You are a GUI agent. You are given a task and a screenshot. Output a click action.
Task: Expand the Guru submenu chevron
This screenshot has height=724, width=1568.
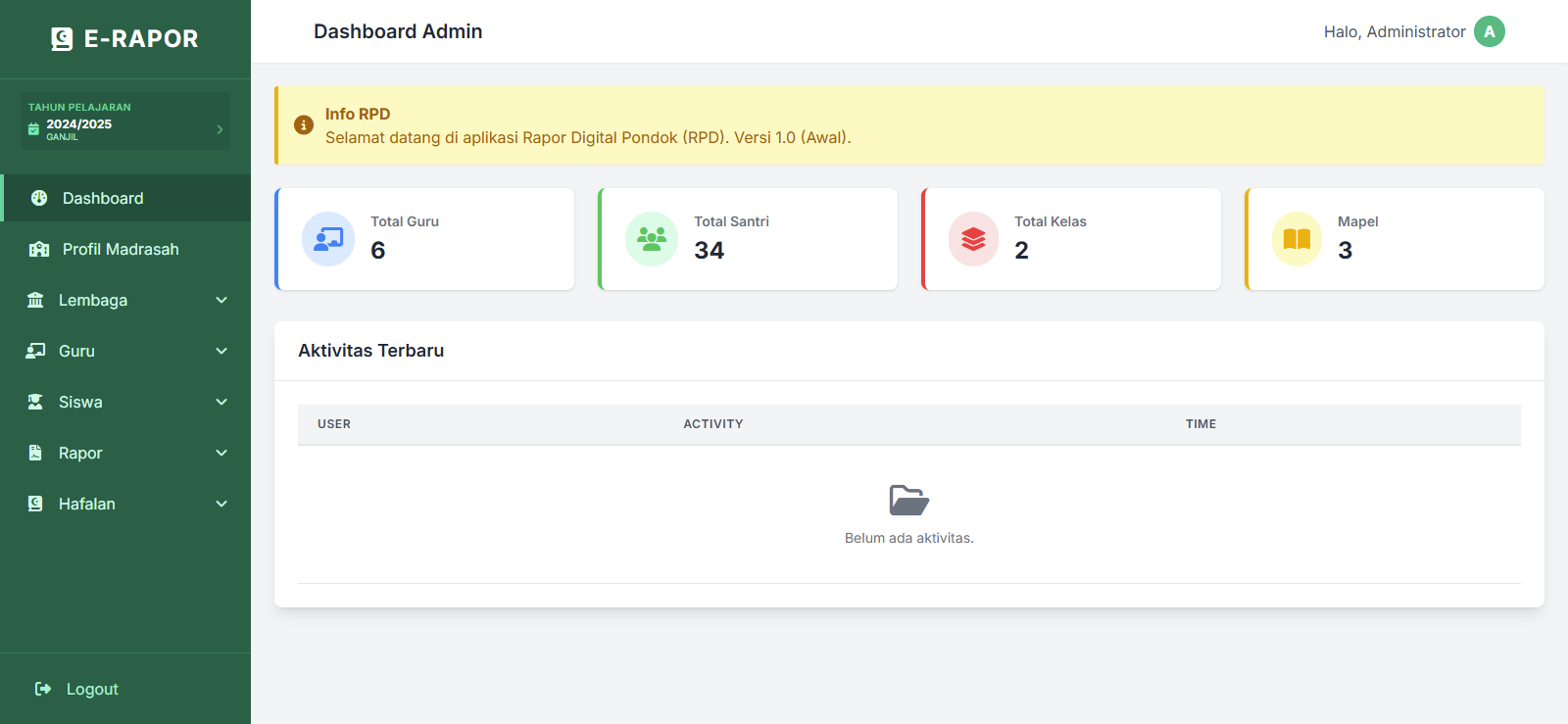tap(221, 351)
